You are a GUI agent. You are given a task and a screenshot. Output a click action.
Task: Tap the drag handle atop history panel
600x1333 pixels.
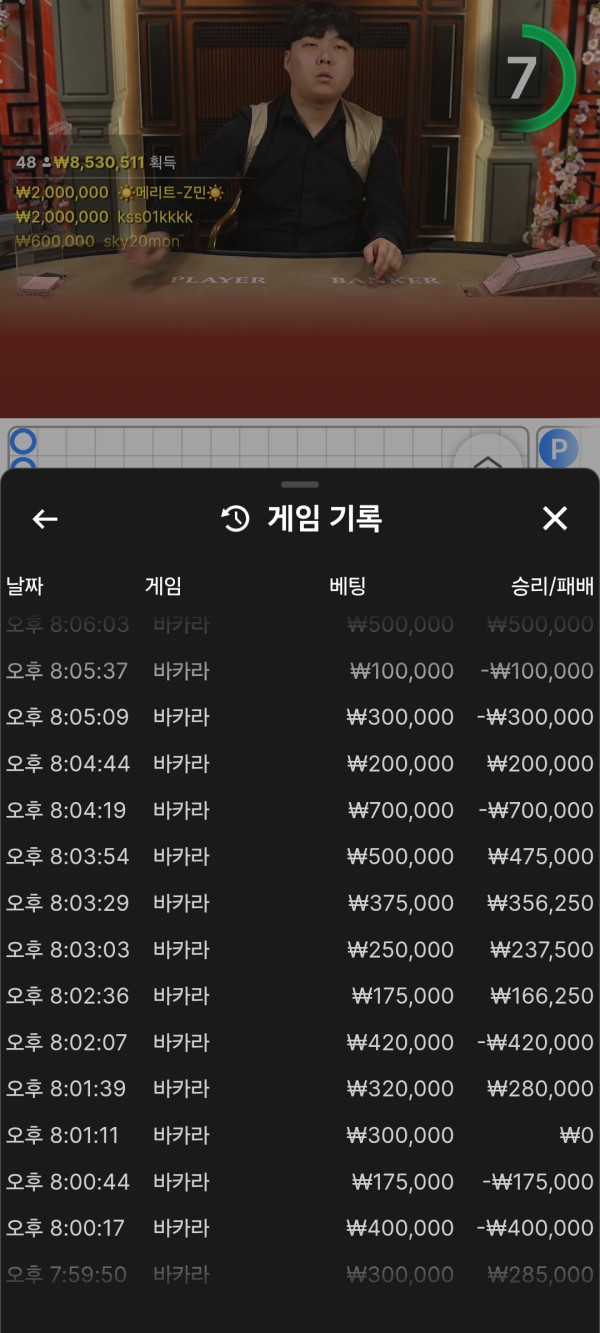300,484
